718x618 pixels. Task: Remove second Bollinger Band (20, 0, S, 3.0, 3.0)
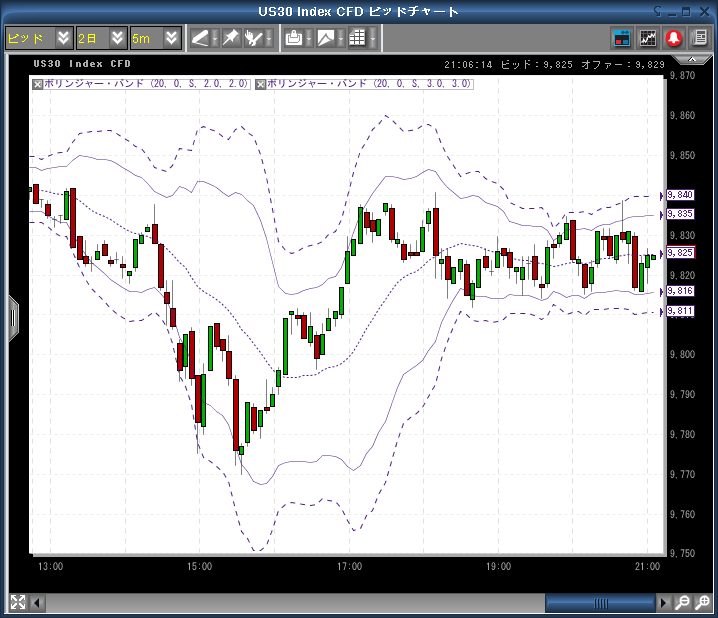[261, 84]
